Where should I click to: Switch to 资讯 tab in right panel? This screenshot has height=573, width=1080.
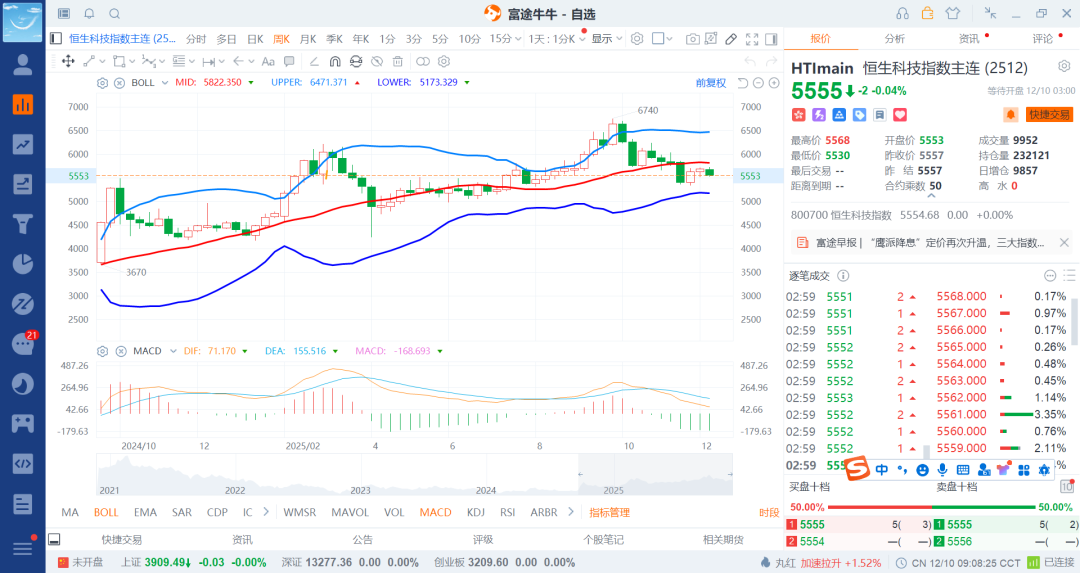click(x=968, y=39)
